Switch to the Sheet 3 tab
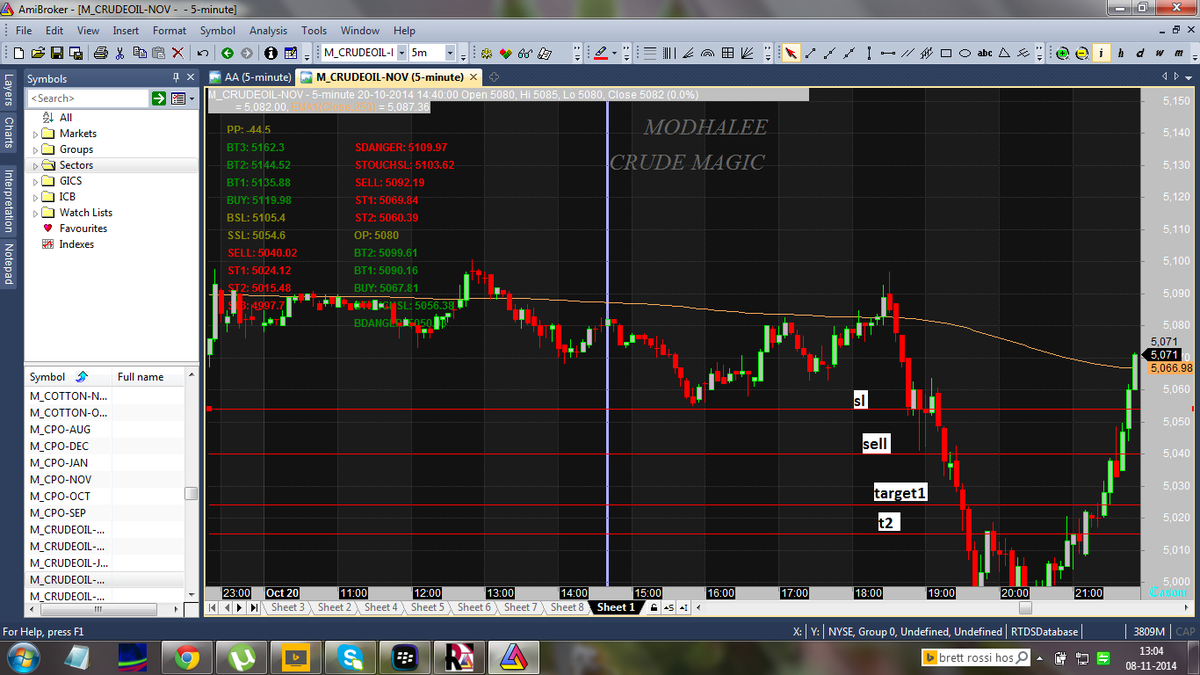This screenshot has height=675, width=1200. tap(288, 607)
